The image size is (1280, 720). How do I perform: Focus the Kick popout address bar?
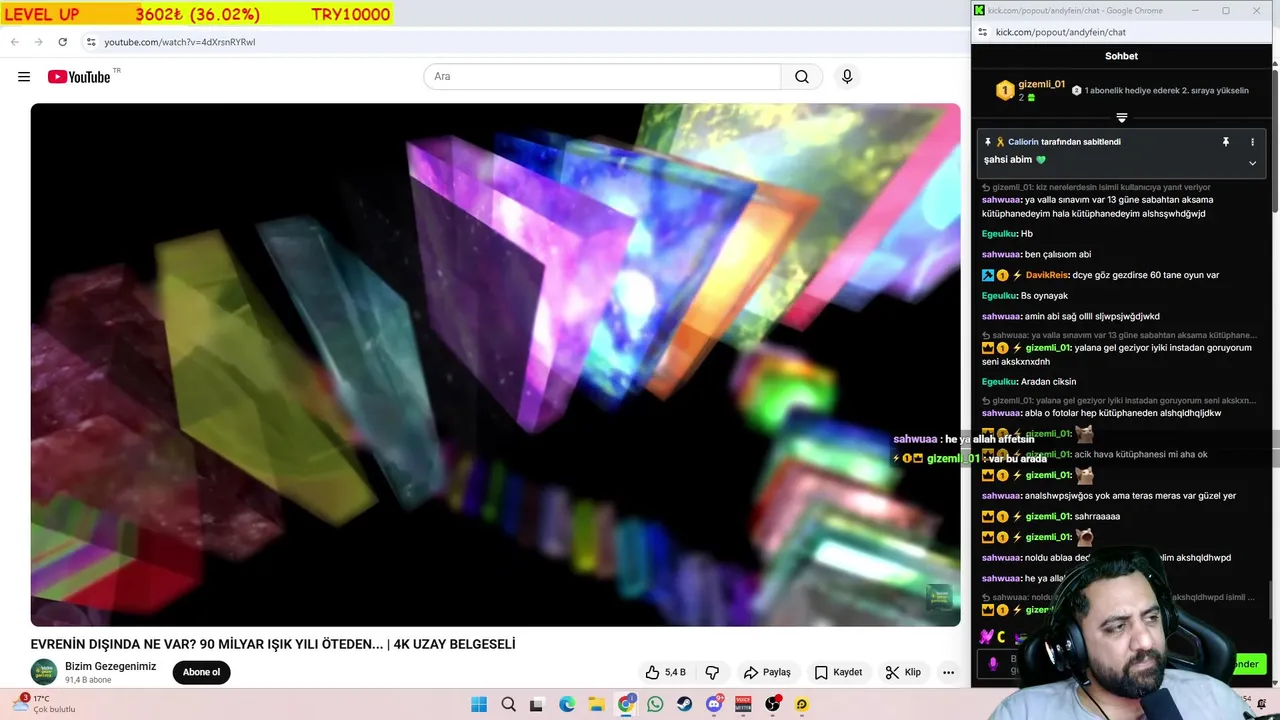point(1061,32)
